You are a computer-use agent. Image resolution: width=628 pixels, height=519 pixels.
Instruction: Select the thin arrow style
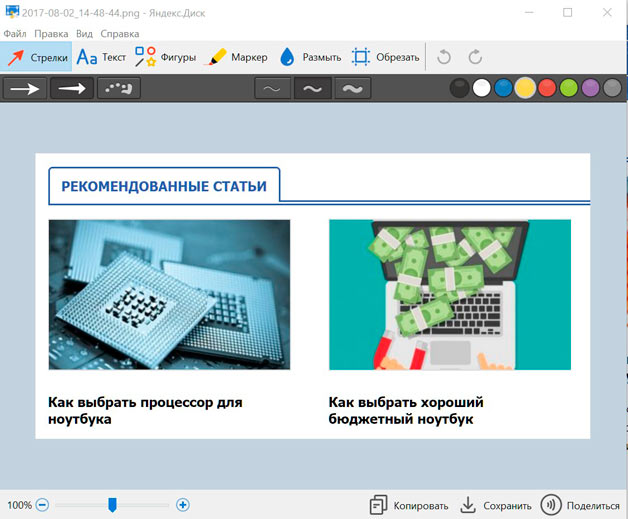coord(26,89)
